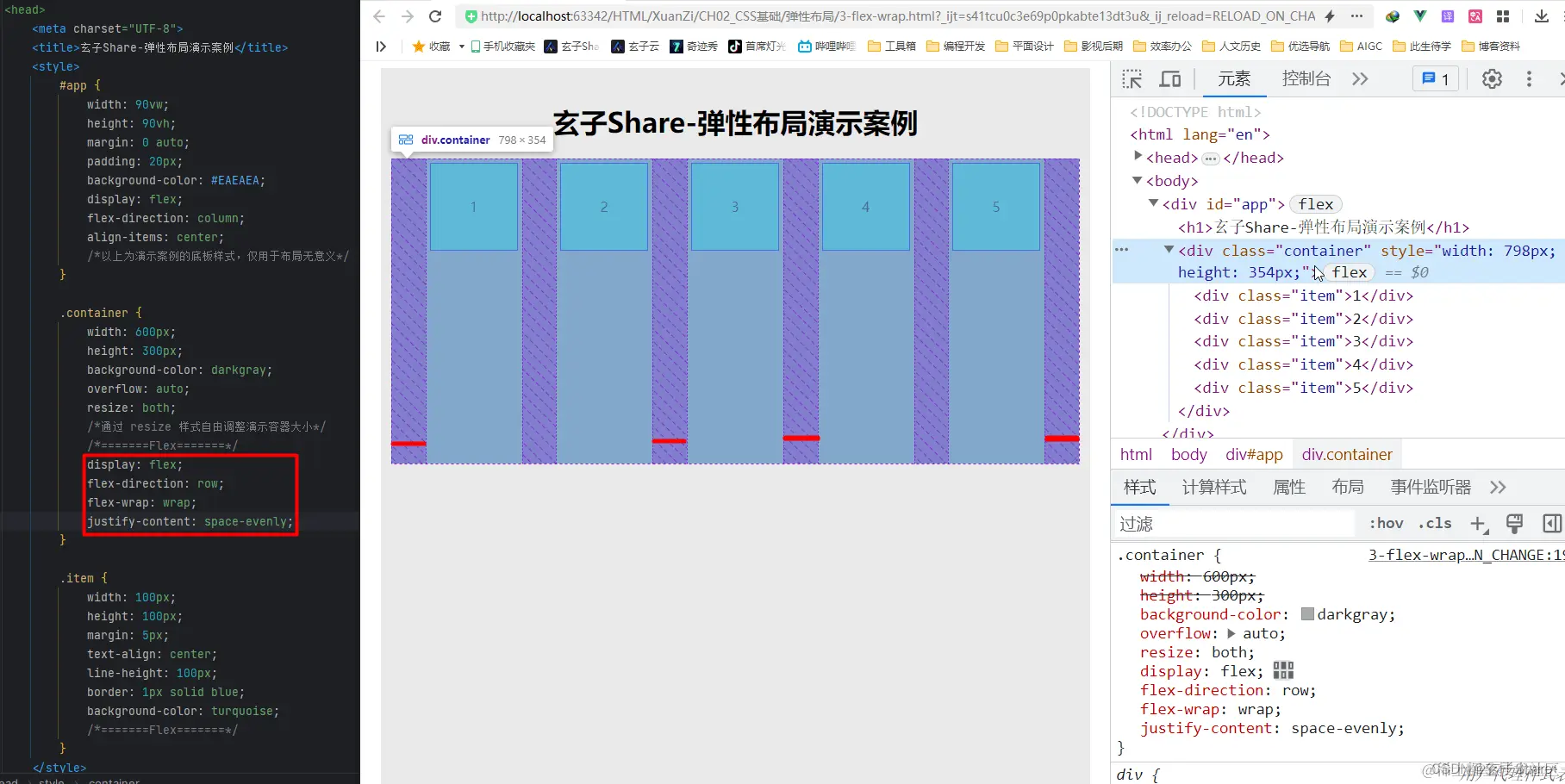Click the flex badge next to div#app
Screen dimensions: 1565x784
[1315, 203]
